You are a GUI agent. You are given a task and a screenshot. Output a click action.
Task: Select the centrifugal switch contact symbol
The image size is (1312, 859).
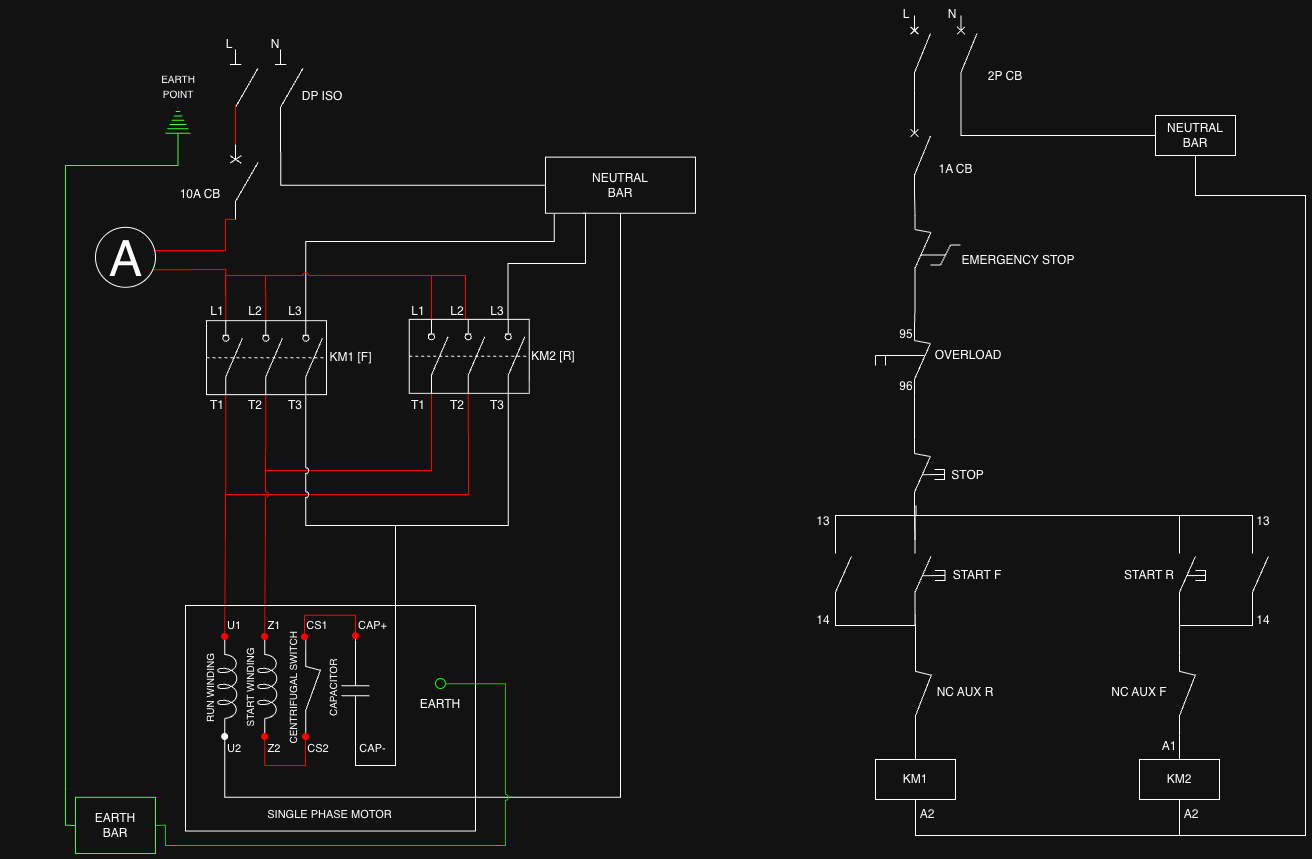point(311,690)
